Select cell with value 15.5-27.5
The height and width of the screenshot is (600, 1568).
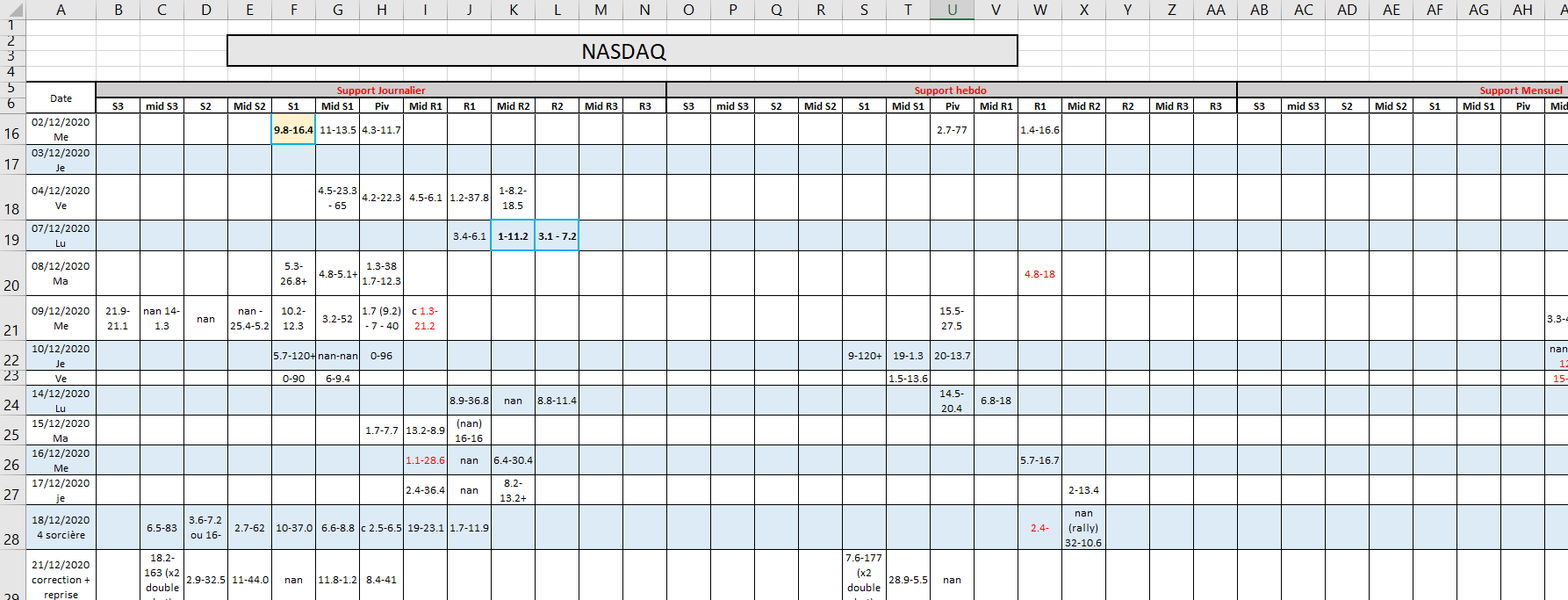pyautogui.click(x=952, y=318)
